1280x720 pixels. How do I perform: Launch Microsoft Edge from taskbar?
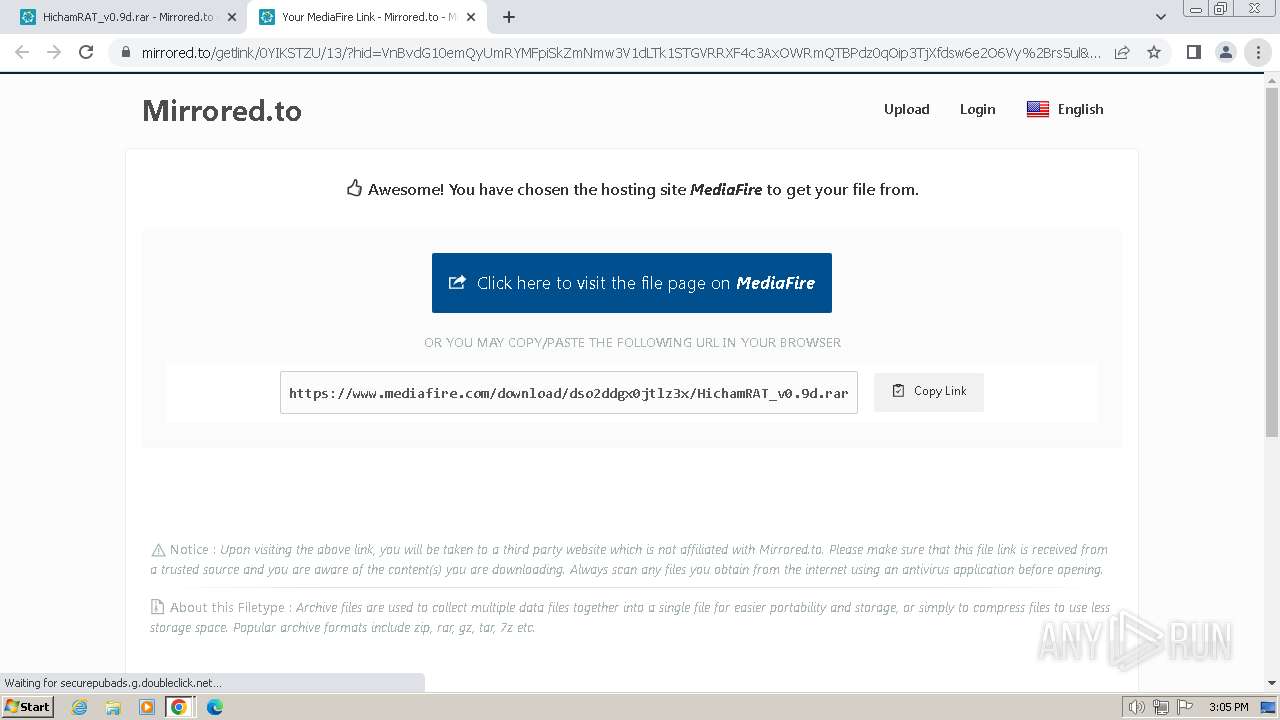(215, 707)
